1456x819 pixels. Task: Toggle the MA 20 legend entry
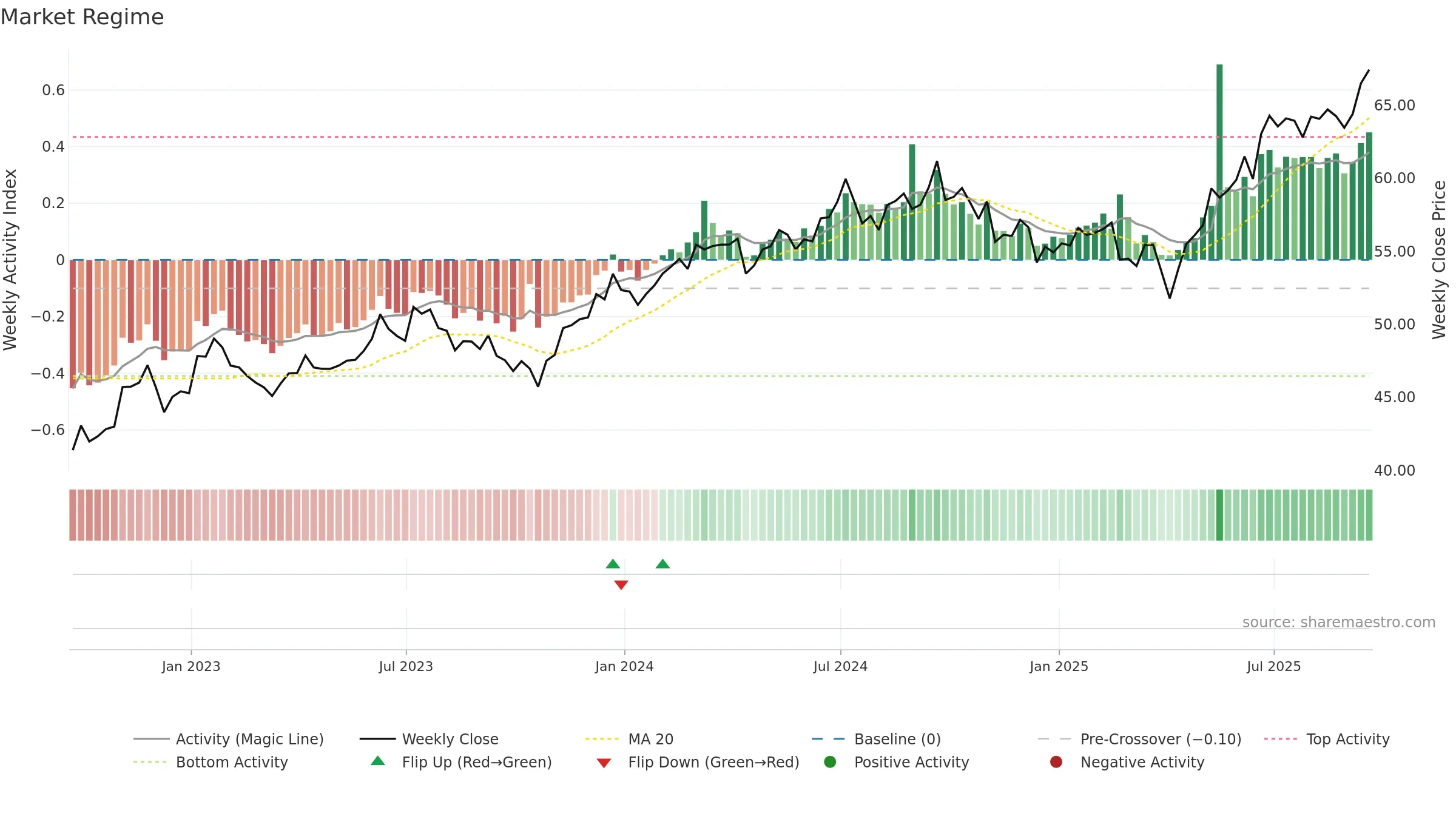(630, 739)
